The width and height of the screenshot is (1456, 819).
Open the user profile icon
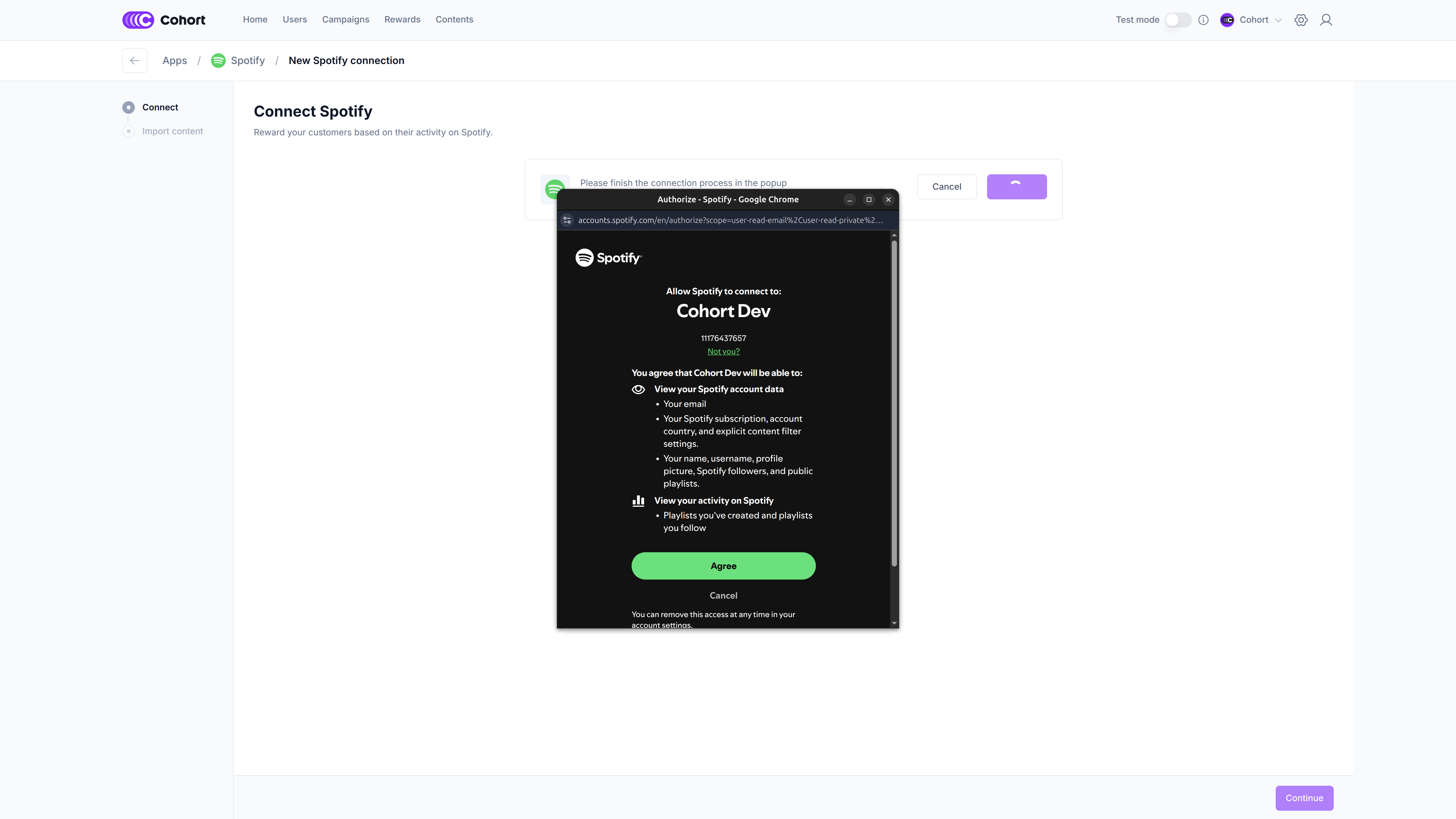coord(1325,20)
